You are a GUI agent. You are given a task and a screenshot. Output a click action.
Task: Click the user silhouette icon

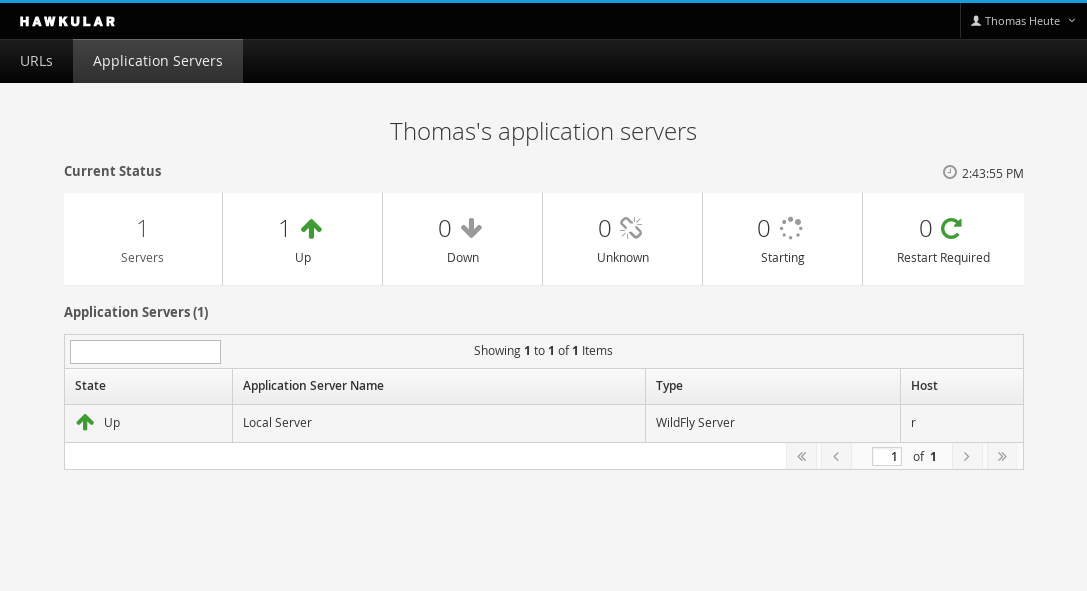976,21
